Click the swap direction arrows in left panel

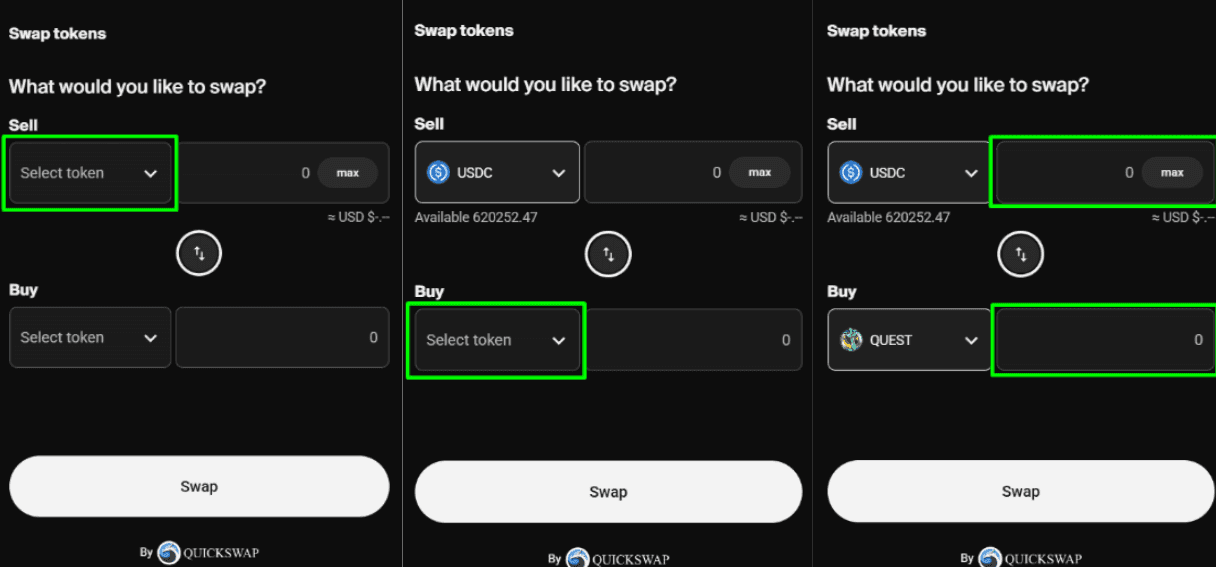(199, 254)
